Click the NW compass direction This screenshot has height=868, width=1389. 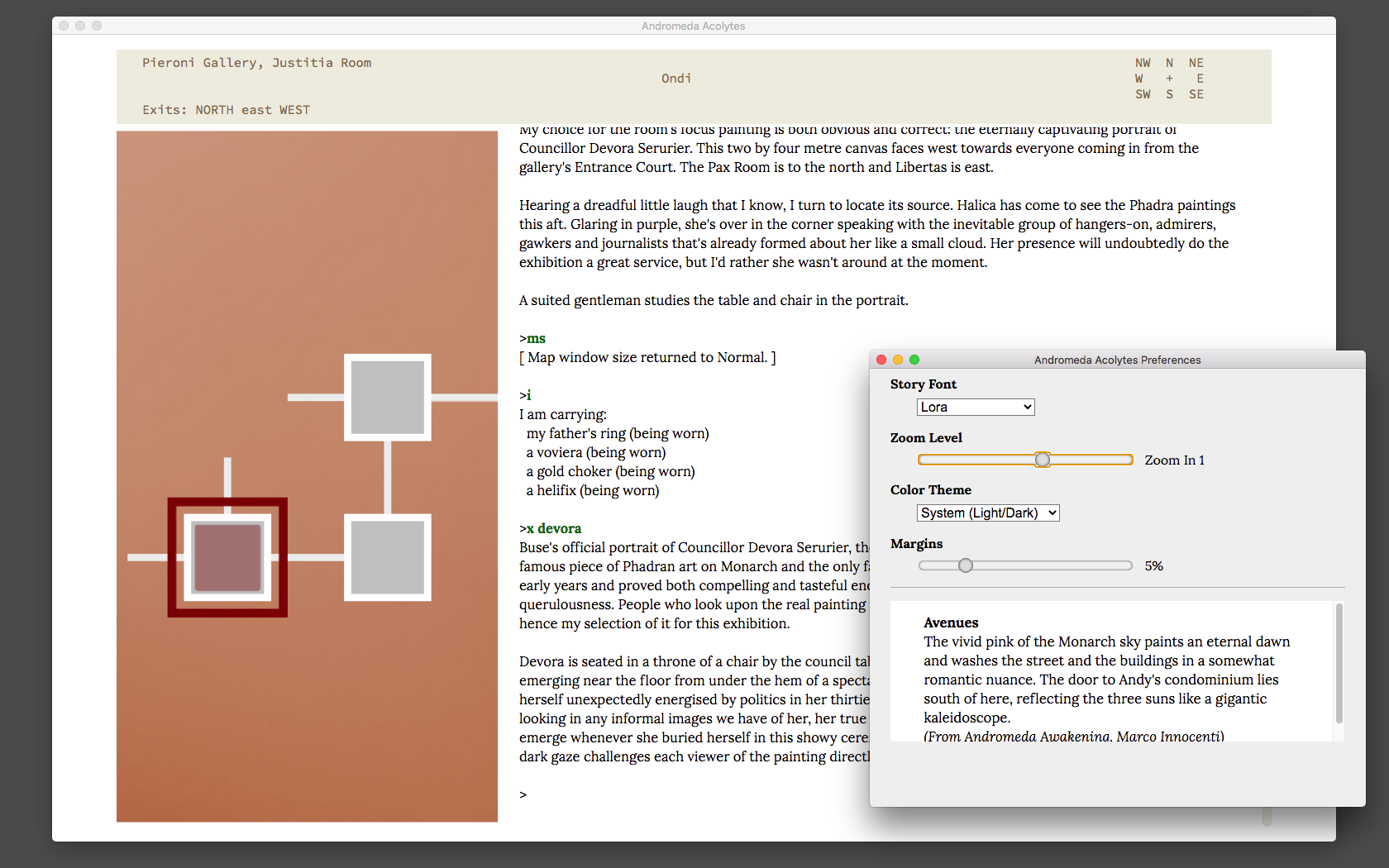tap(1143, 63)
